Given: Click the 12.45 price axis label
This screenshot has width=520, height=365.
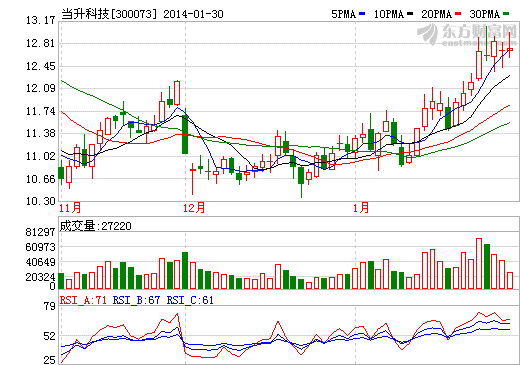Looking at the screenshot, I should coord(41,66).
